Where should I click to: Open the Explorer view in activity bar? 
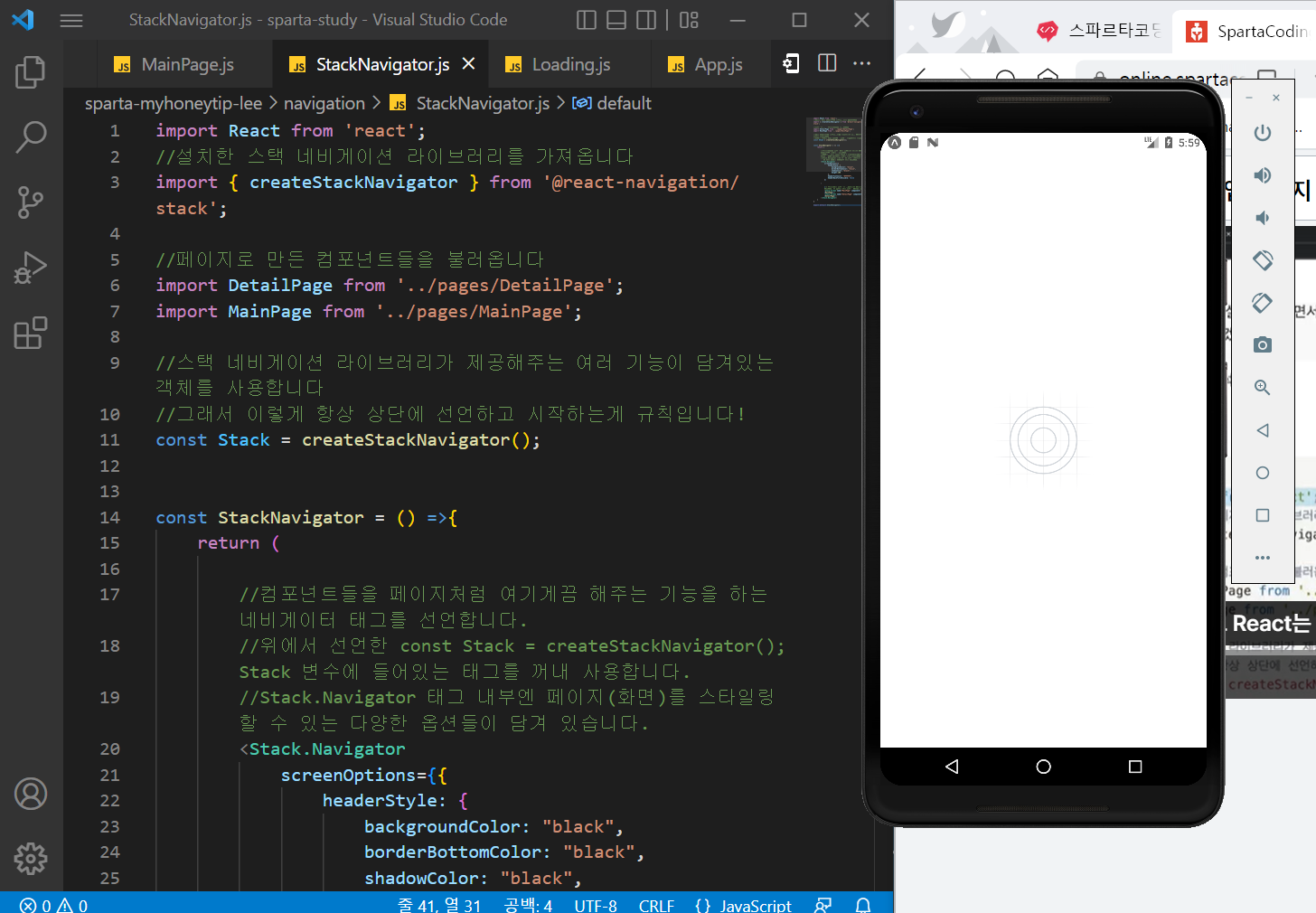[x=31, y=72]
